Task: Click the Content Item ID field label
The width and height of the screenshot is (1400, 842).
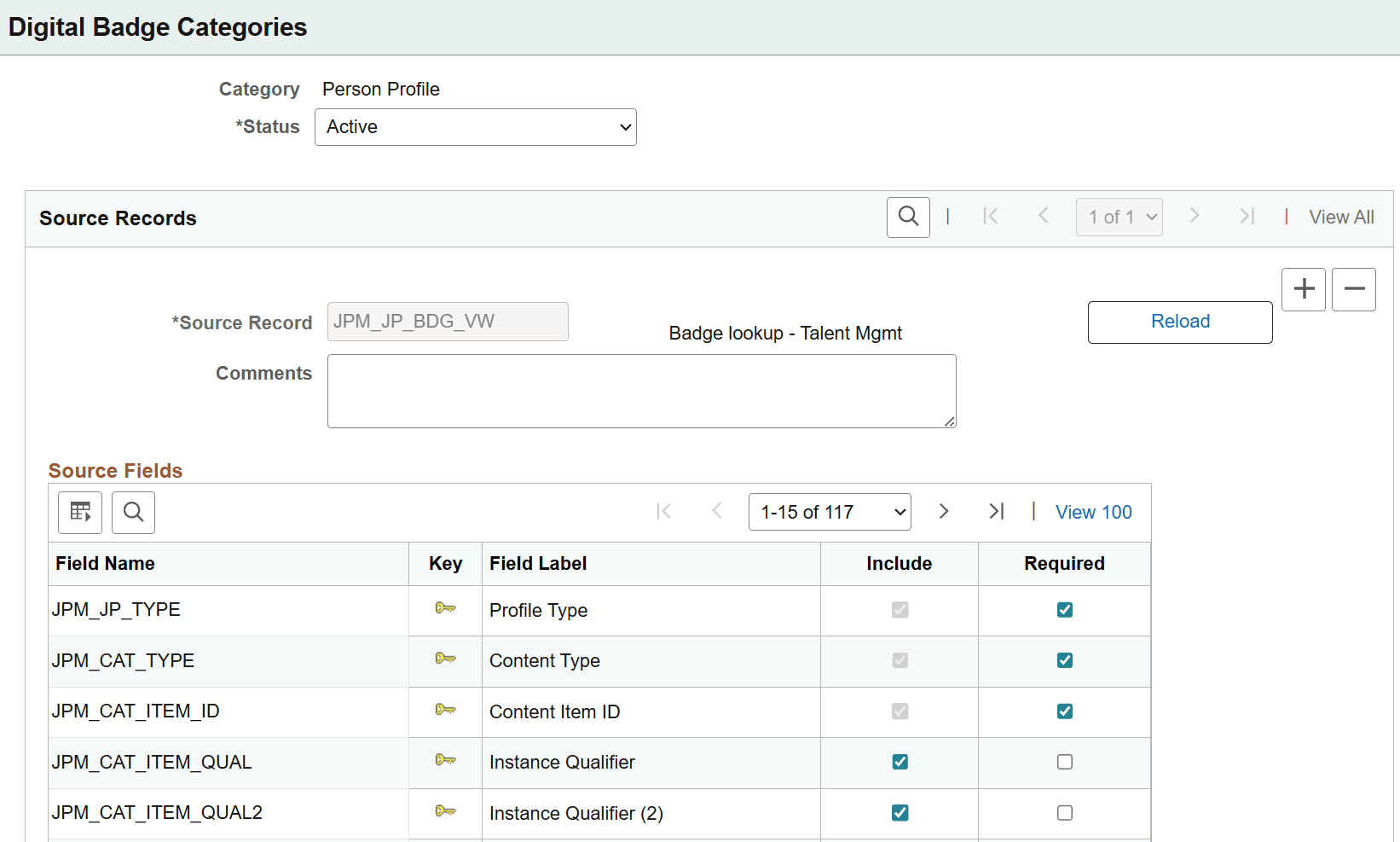Action: tap(554, 711)
